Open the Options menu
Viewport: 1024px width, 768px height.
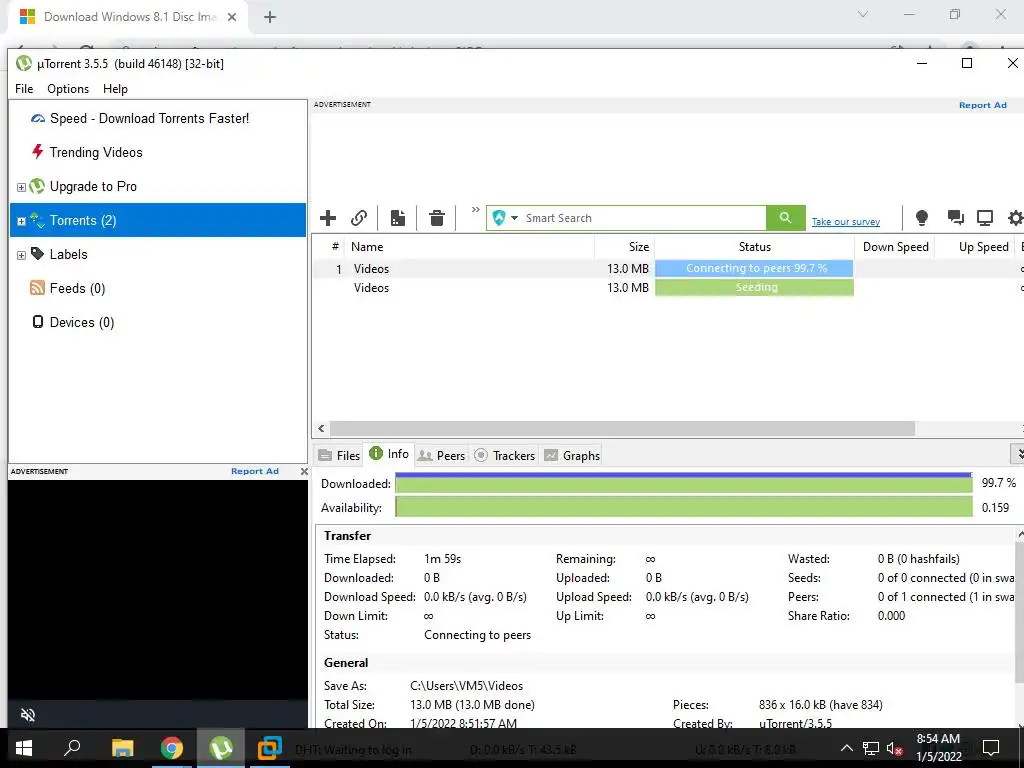click(68, 89)
